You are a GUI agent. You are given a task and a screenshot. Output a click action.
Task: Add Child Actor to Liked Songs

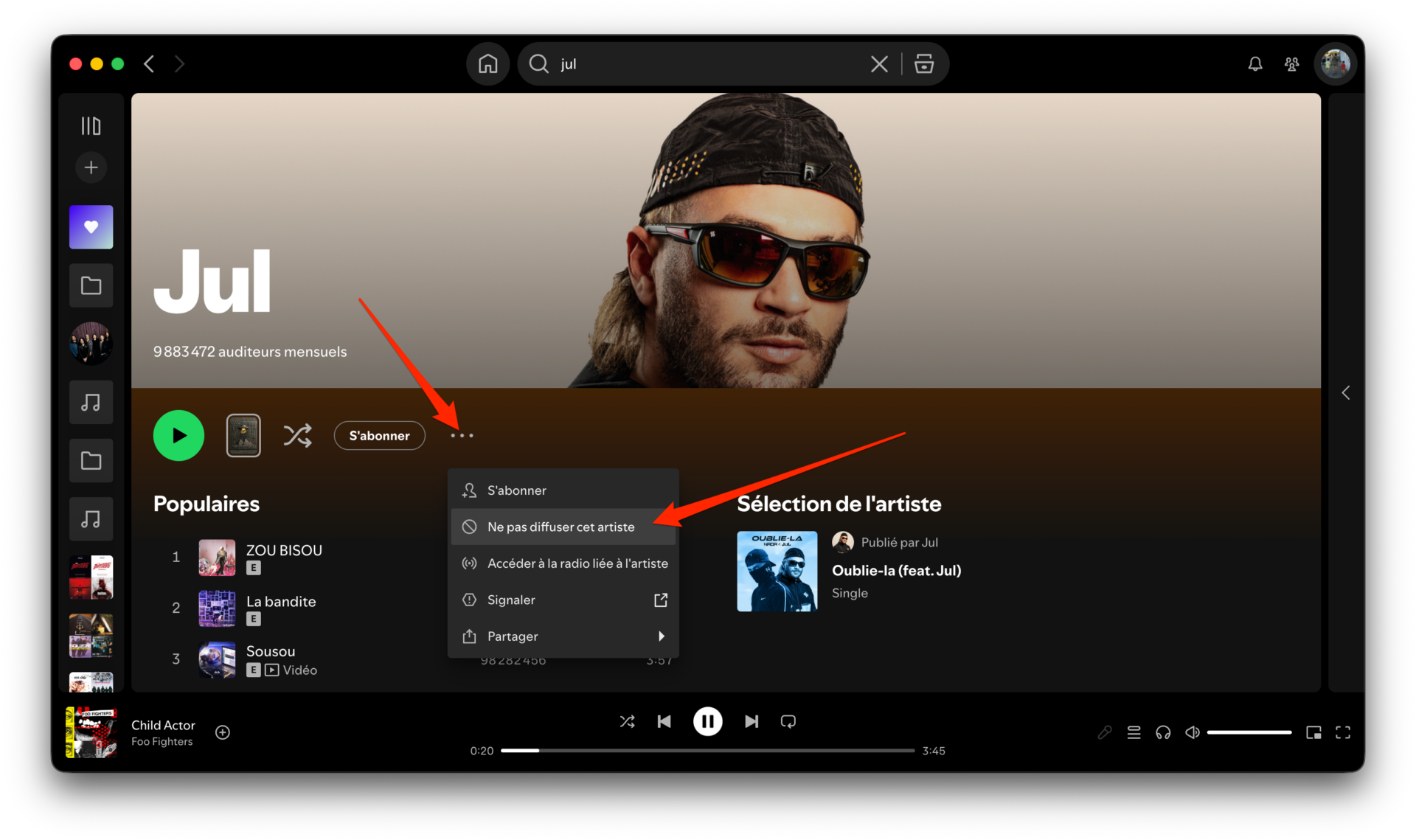click(x=223, y=732)
